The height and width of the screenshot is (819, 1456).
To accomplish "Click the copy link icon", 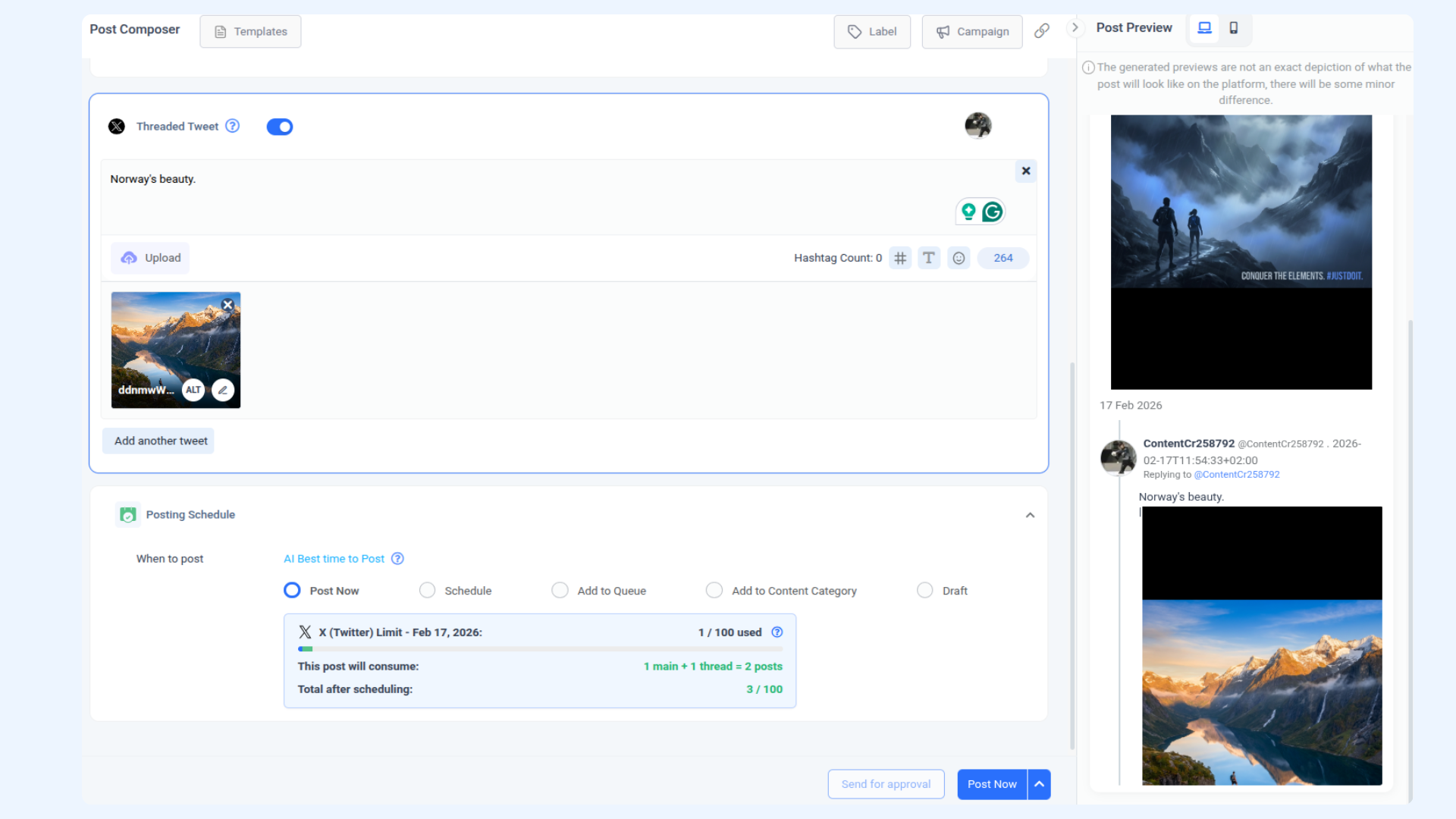I will coord(1042,31).
